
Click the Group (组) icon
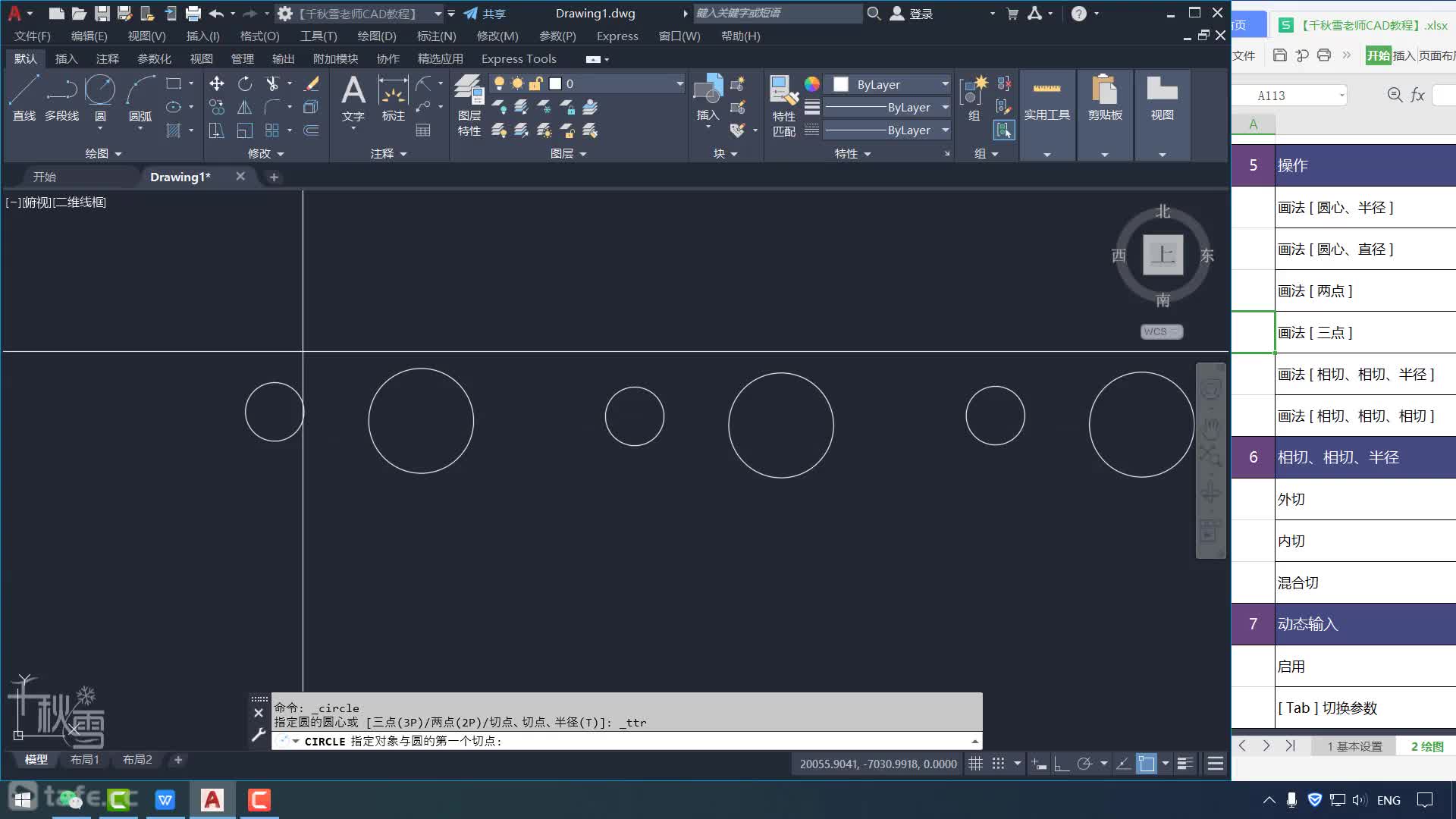(x=974, y=99)
